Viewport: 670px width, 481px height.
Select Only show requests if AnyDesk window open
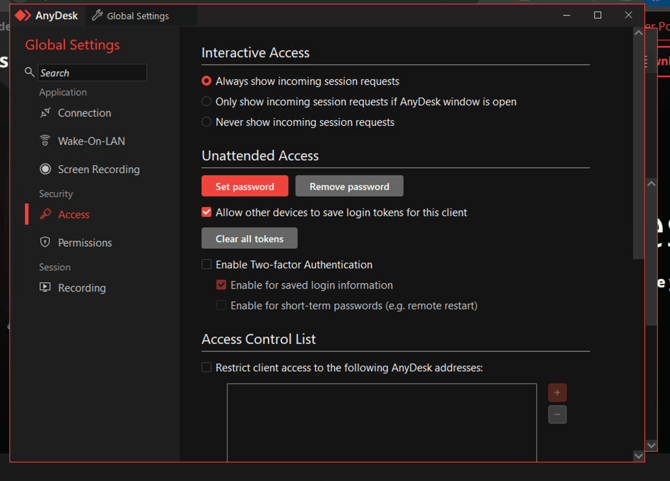coord(206,101)
